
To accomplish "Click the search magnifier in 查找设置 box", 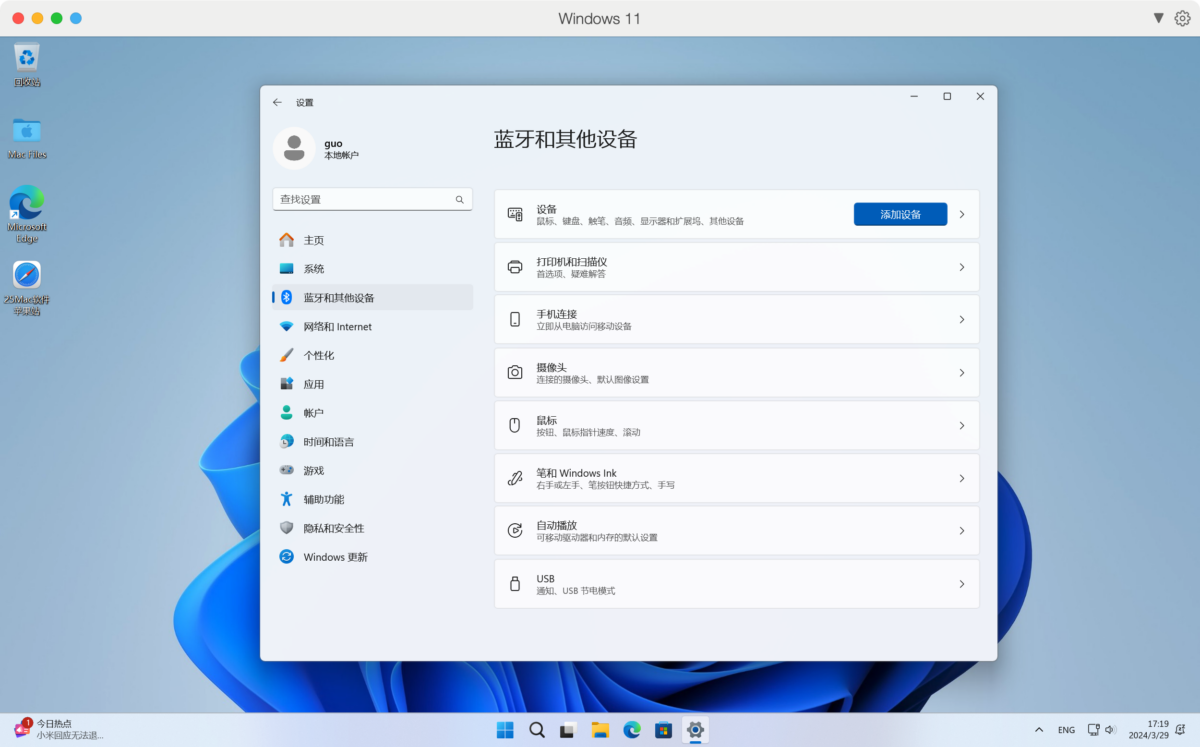I will [460, 200].
